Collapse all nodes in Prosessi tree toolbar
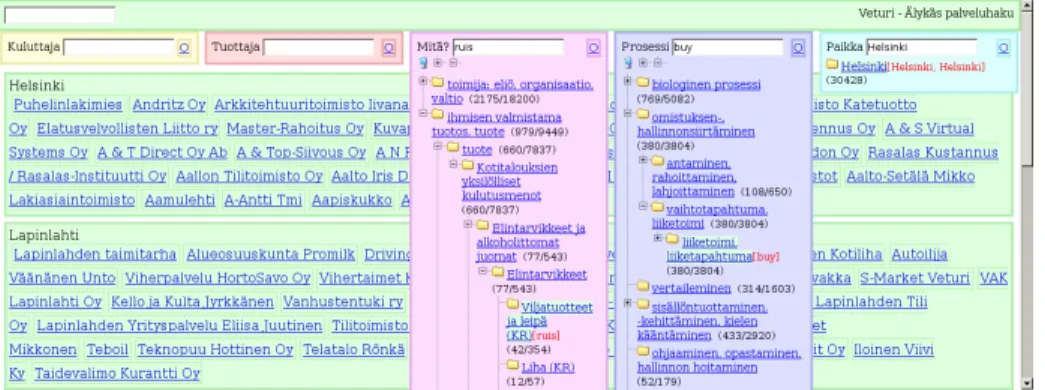 pos(658,63)
